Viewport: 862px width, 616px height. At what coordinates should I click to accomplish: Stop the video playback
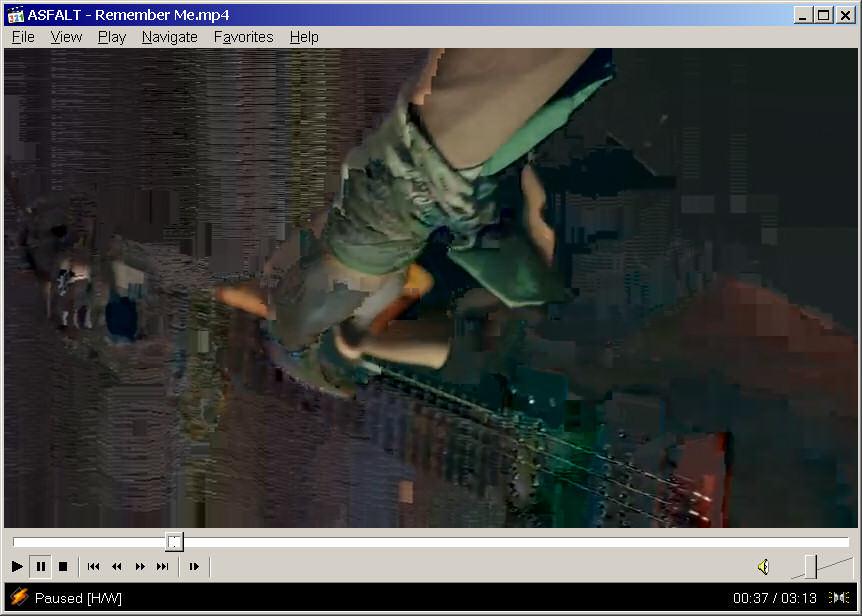point(63,567)
